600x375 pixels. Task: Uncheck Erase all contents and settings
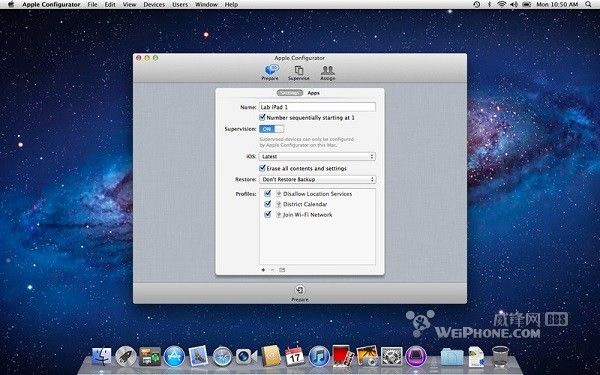(x=262, y=168)
